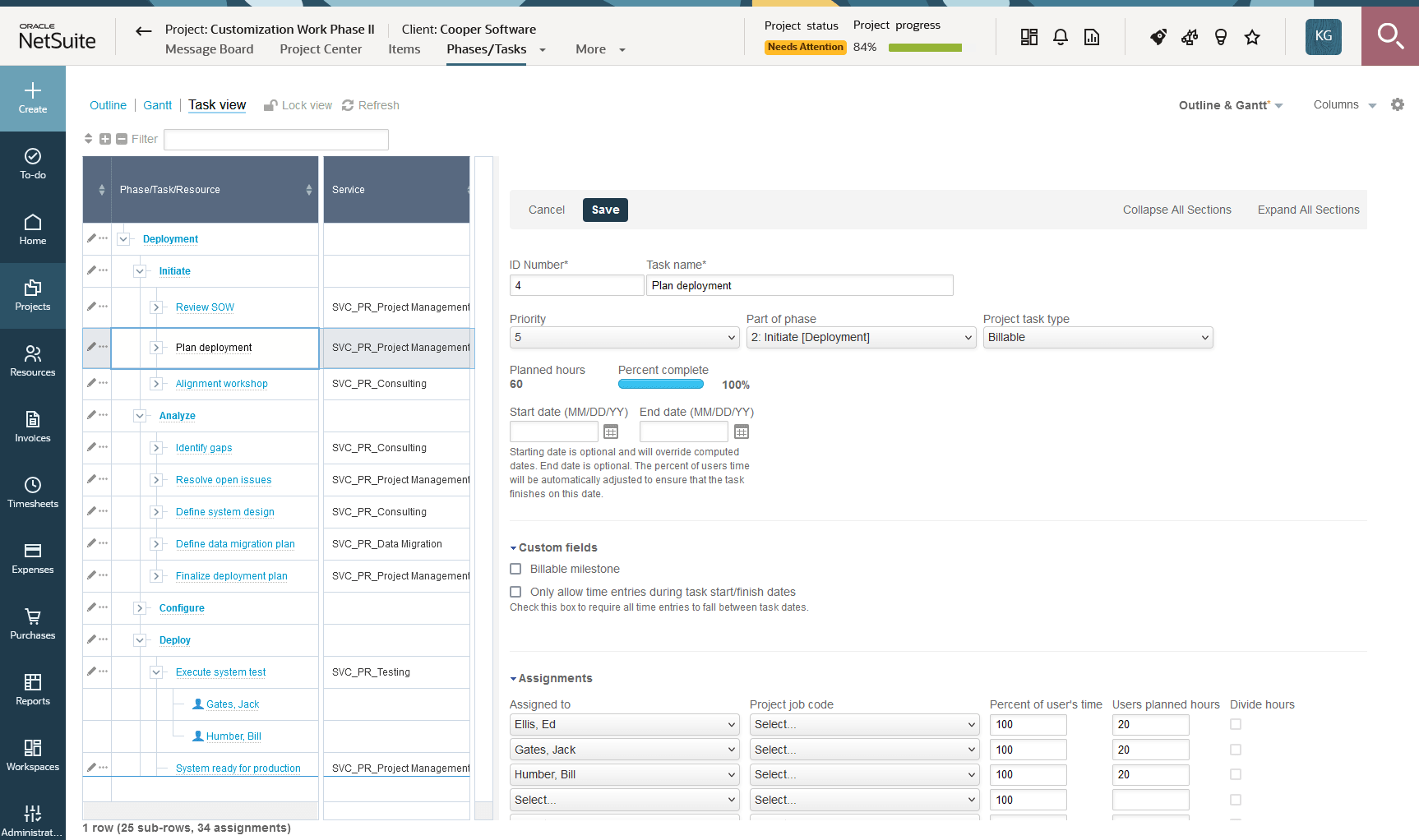Open notifications bell icon

pyautogui.click(x=1061, y=37)
